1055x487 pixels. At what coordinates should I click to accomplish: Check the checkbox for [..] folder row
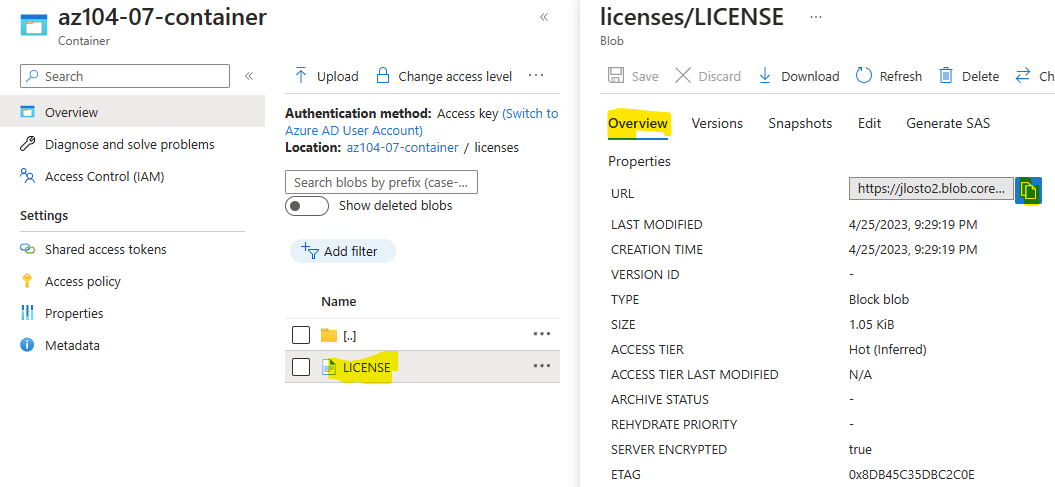(301, 335)
